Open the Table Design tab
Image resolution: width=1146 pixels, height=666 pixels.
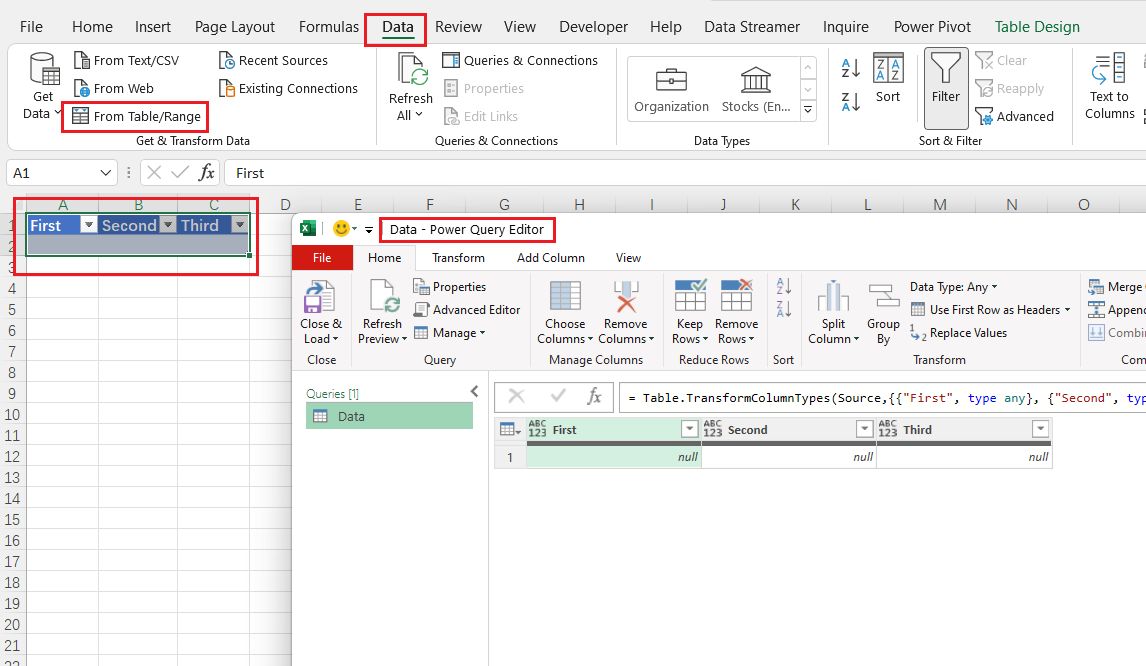point(1036,27)
